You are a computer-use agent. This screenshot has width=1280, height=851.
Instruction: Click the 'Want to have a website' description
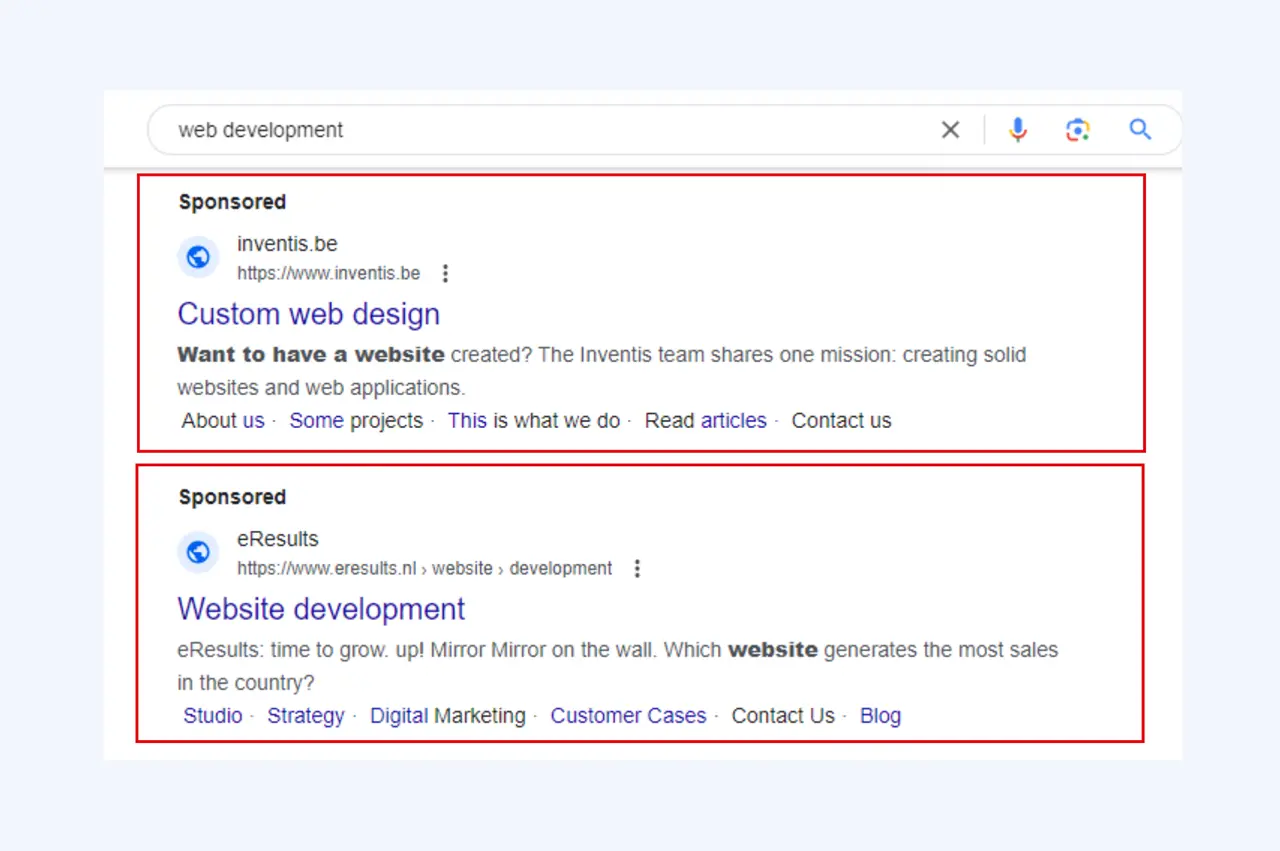click(x=602, y=371)
